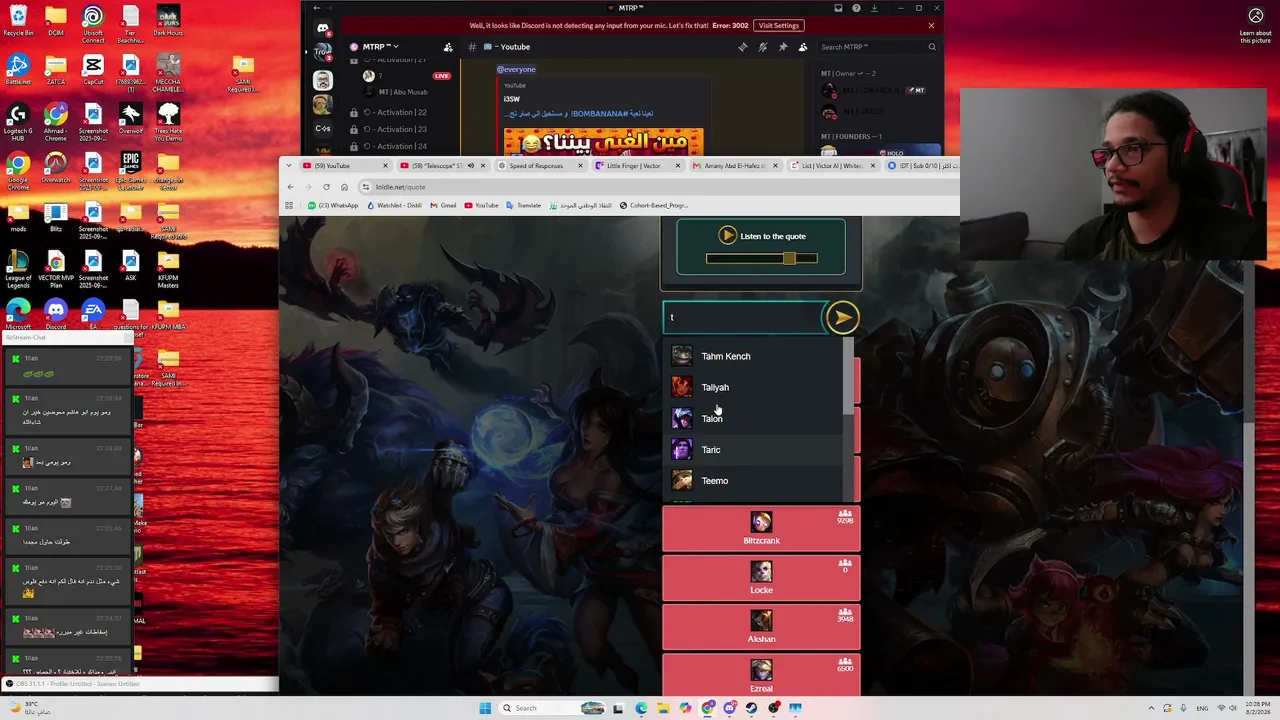This screenshot has width=1280, height=720.
Task: Select Battle.net desktop shortcut
Action: click(x=18, y=69)
